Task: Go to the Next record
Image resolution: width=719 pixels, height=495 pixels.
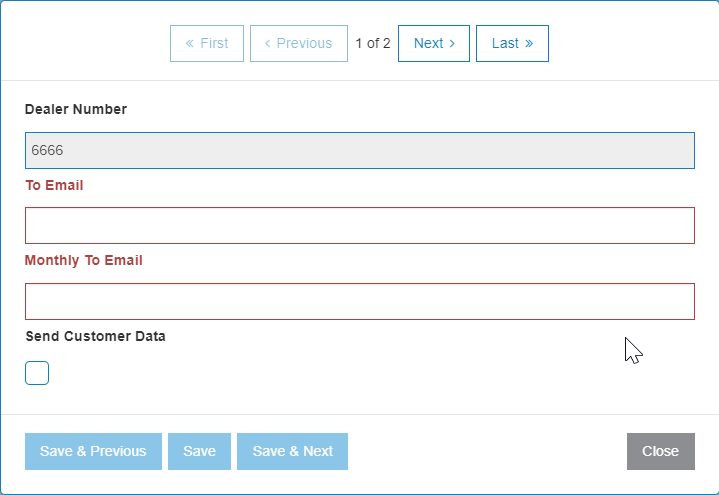Action: [x=434, y=44]
